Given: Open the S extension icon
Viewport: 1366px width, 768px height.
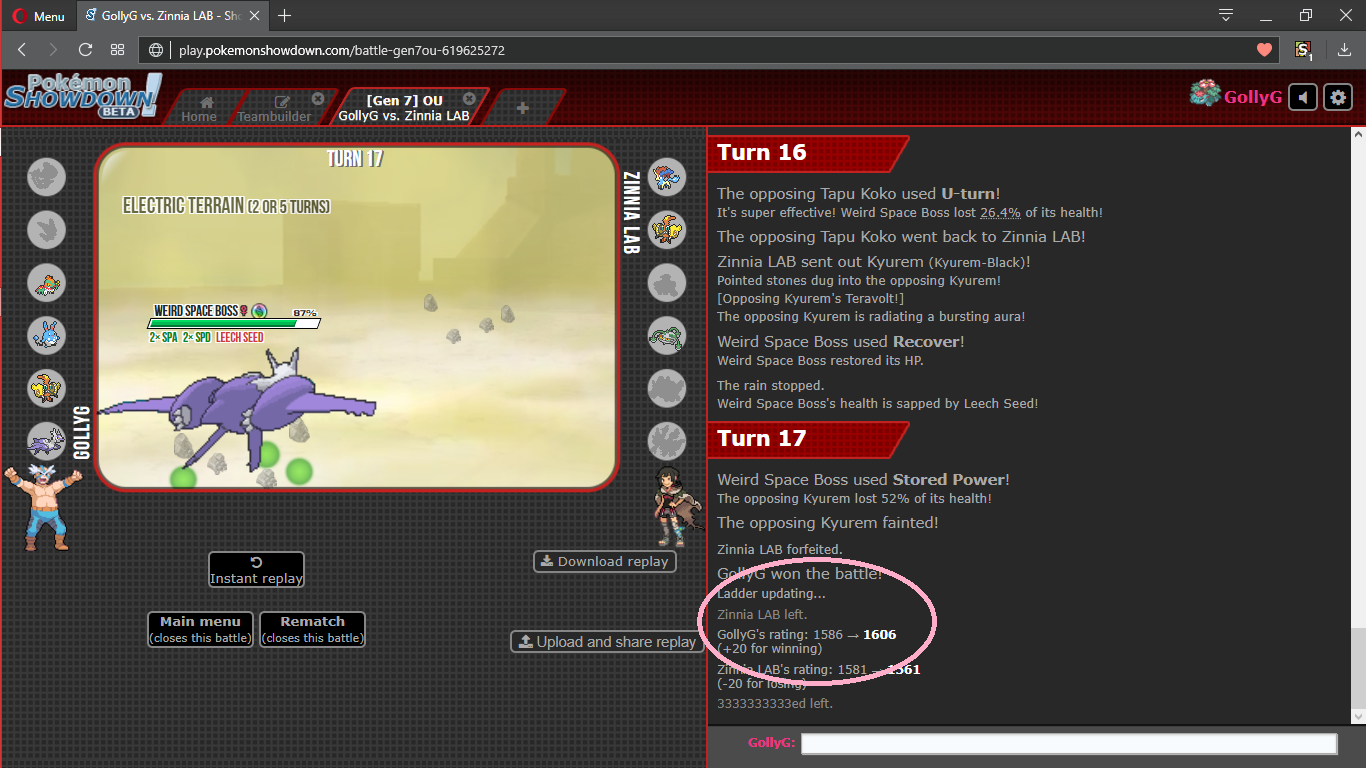Looking at the screenshot, I should click(x=1303, y=50).
